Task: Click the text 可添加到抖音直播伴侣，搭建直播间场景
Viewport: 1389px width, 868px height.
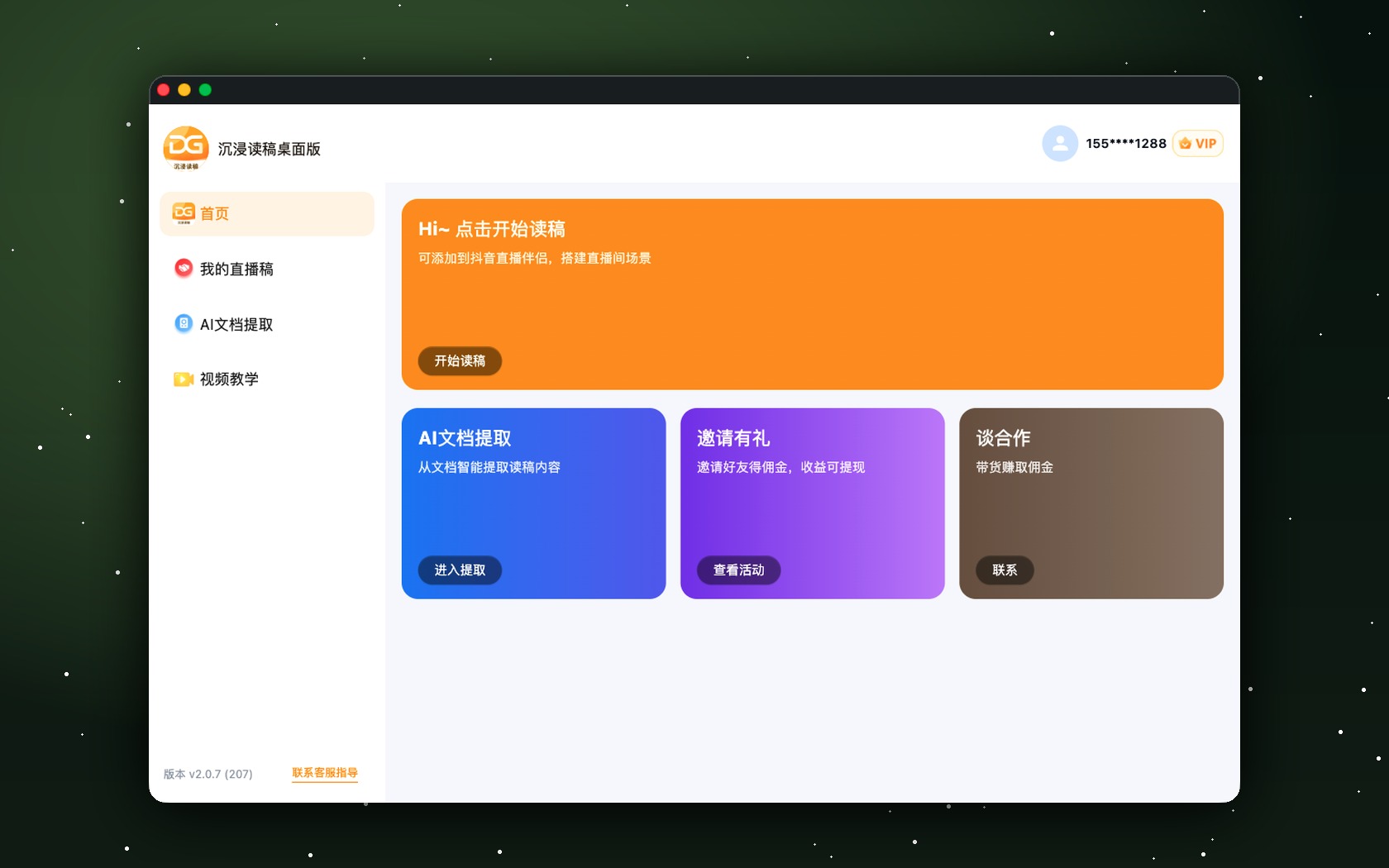Action: click(534, 258)
